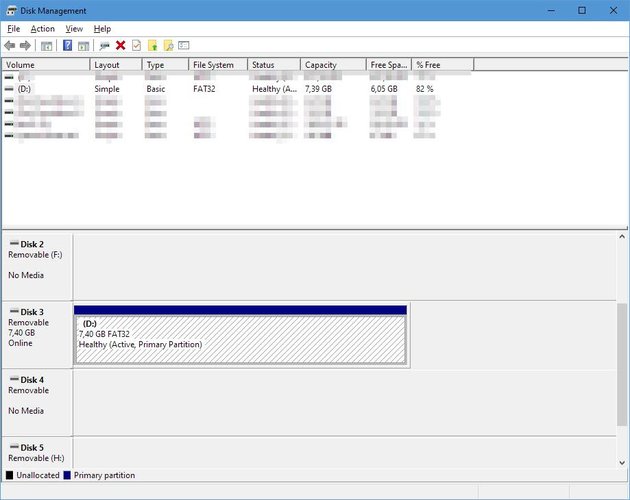Open Help via the blue question-mark icon
Image resolution: width=630 pixels, height=500 pixels.
[68, 45]
